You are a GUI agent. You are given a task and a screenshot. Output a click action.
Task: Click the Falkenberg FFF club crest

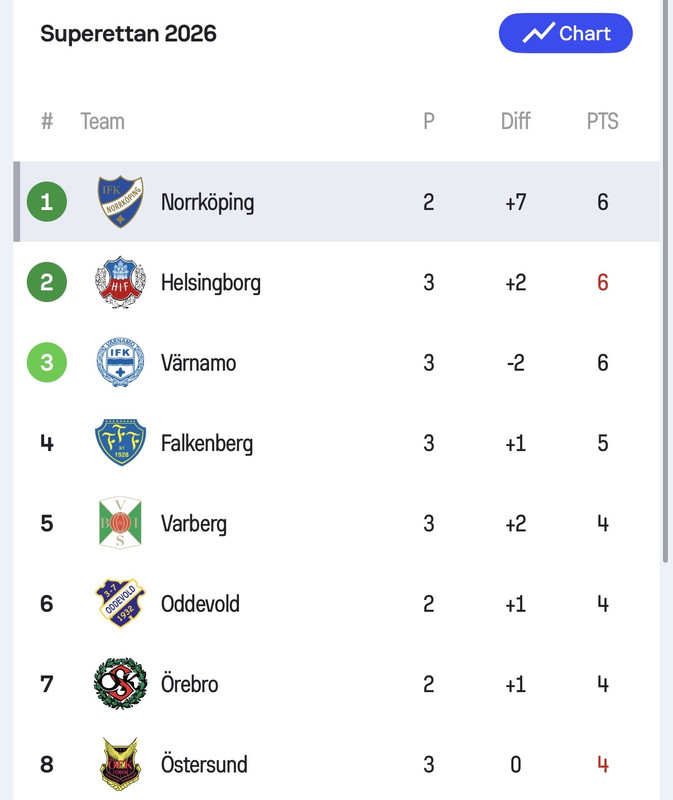tap(120, 442)
